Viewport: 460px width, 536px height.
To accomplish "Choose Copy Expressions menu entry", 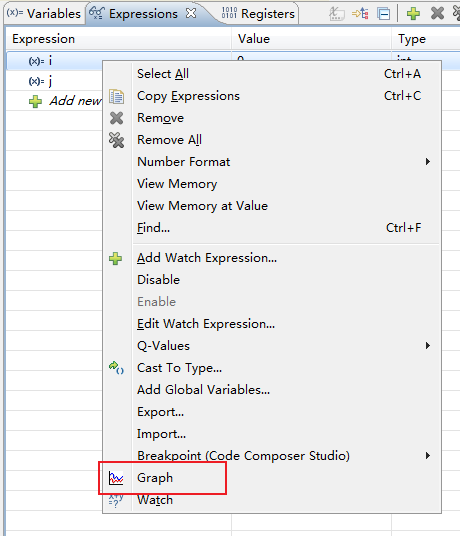I will pyautogui.click(x=272, y=96).
